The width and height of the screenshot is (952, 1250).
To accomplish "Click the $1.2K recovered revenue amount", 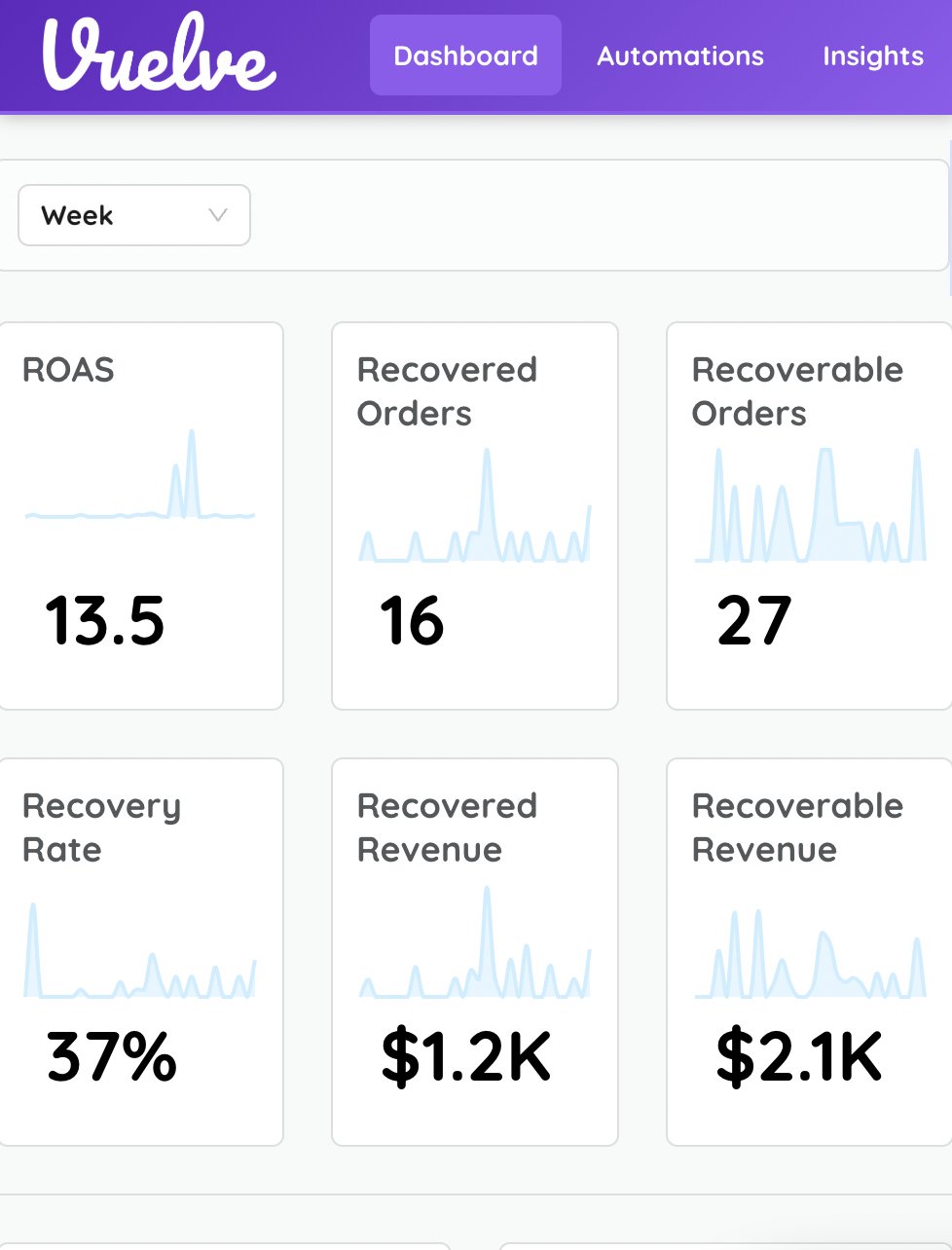I will (466, 1057).
